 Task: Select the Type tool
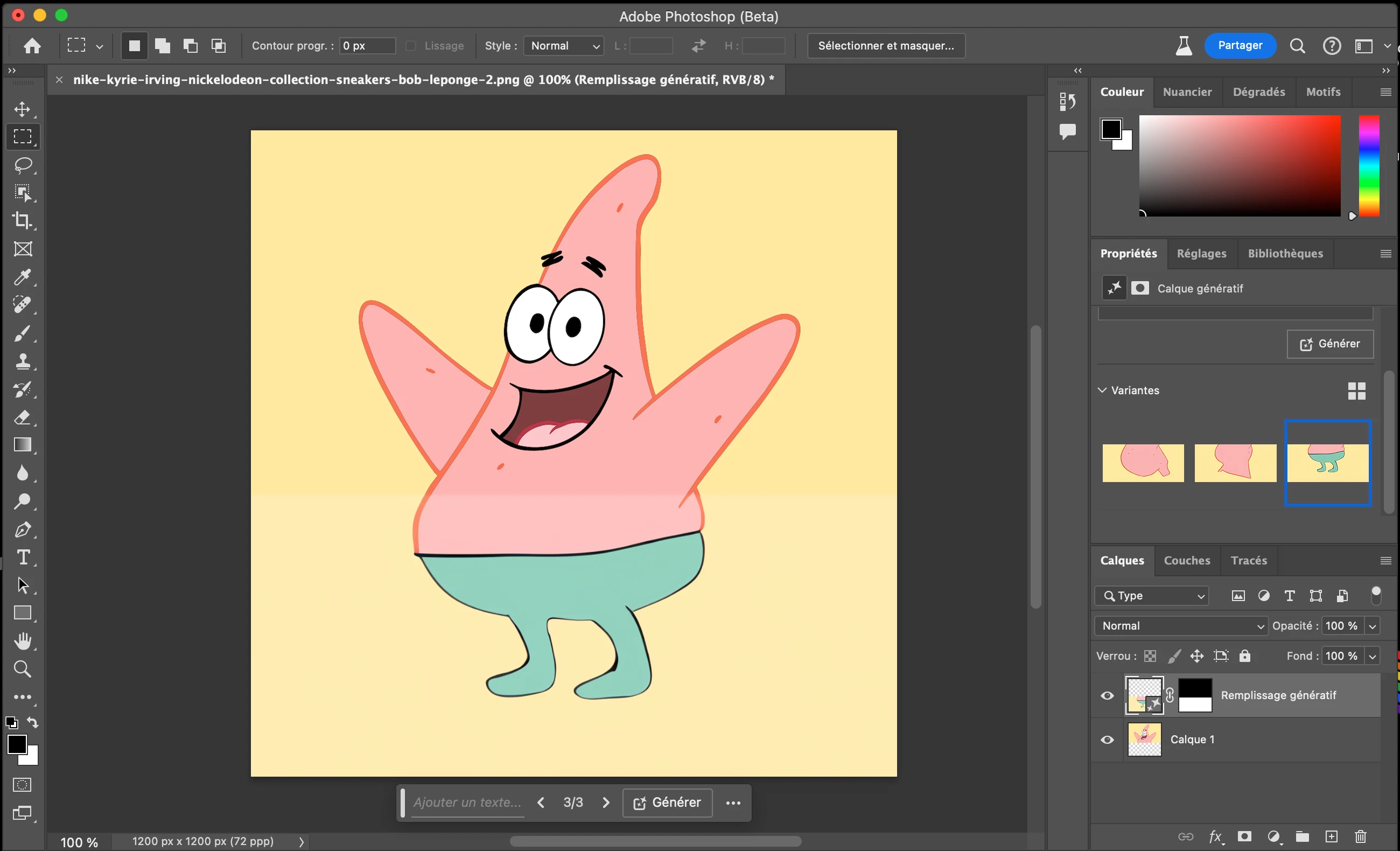point(23,557)
